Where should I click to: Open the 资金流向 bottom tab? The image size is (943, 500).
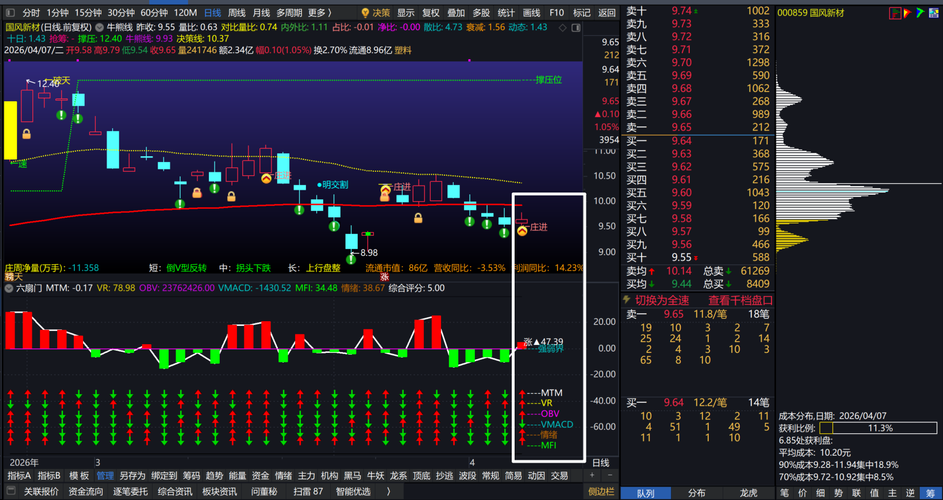pyautogui.click(x=85, y=492)
